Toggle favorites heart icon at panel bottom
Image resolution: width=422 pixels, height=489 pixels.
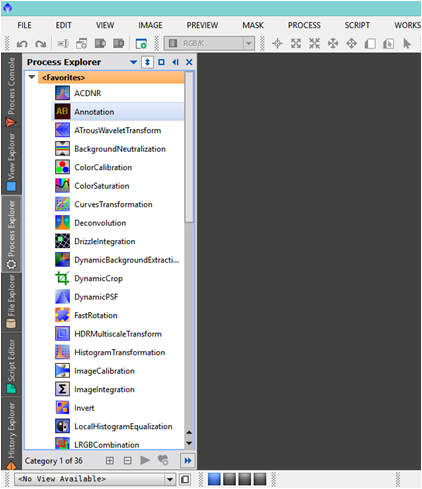163,460
